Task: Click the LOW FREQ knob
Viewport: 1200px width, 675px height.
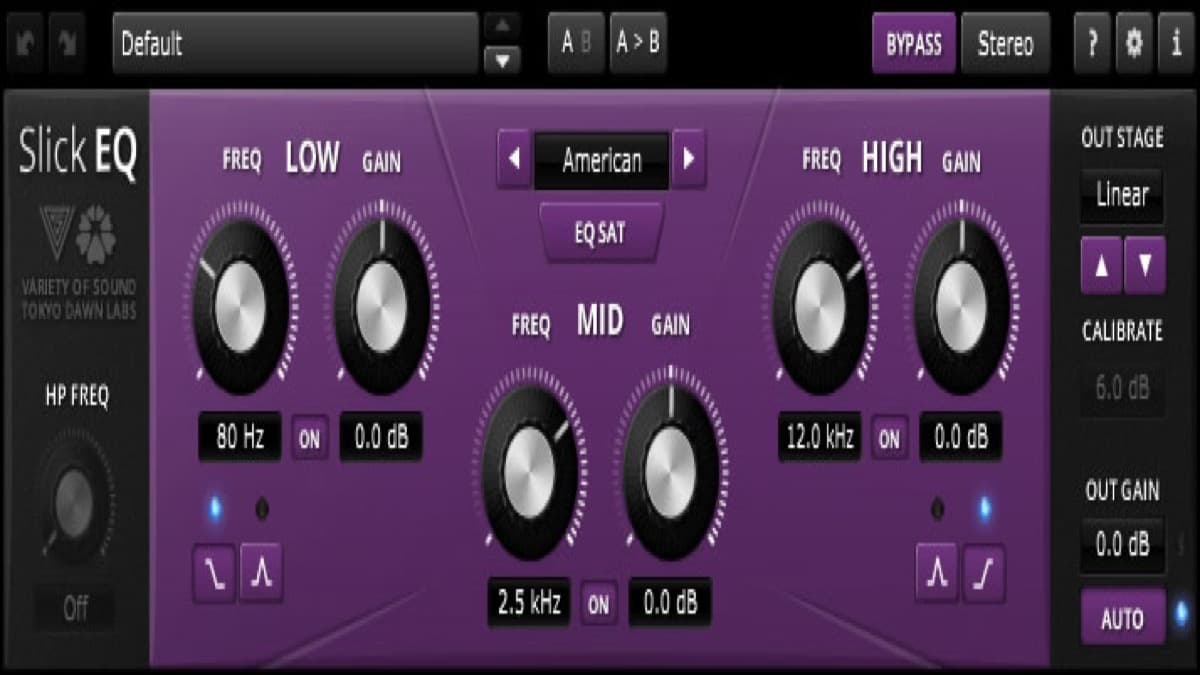Action: pos(241,308)
